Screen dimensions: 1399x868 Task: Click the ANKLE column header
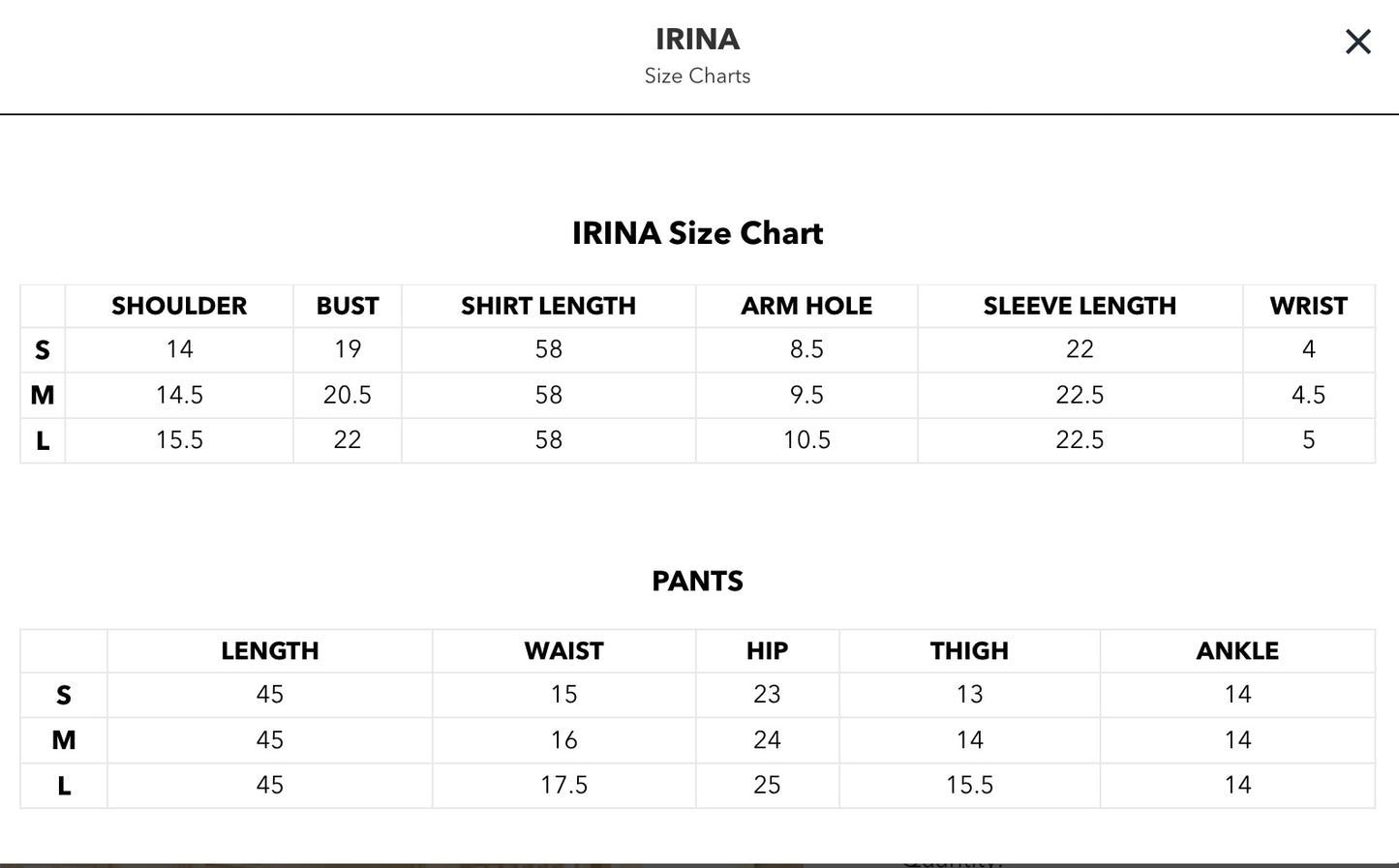pos(1237,651)
